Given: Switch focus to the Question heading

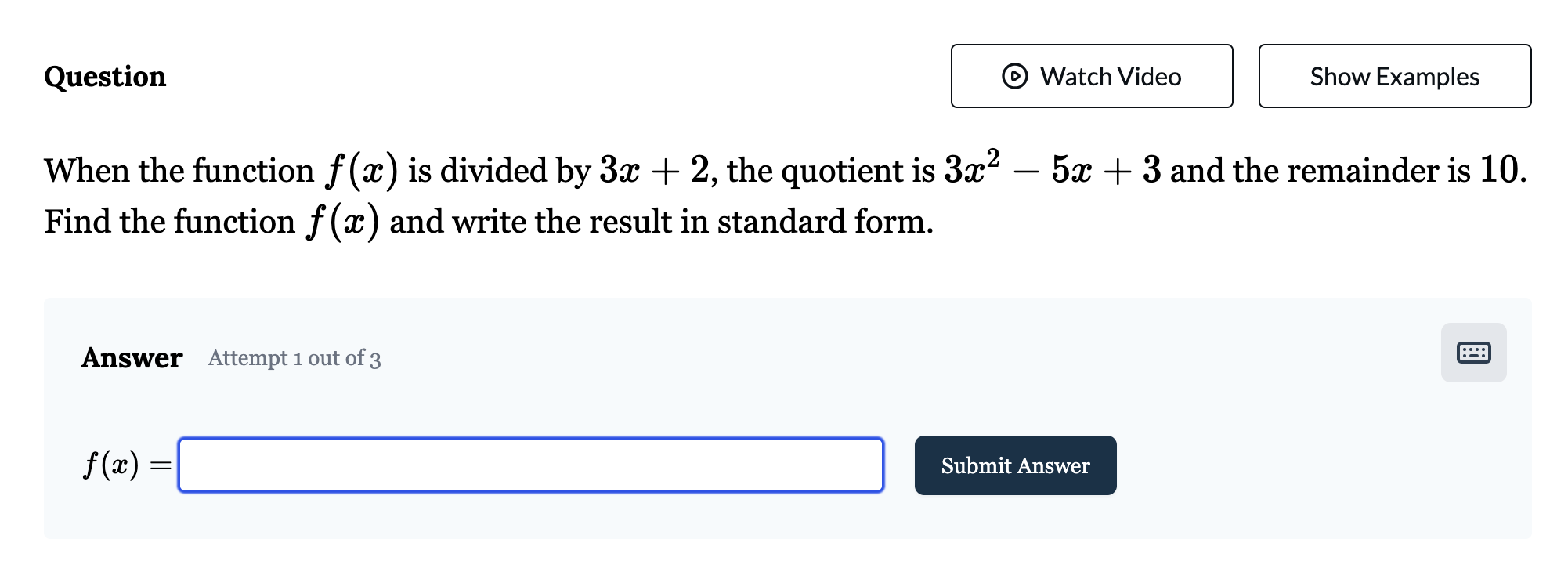Looking at the screenshot, I should click(104, 77).
